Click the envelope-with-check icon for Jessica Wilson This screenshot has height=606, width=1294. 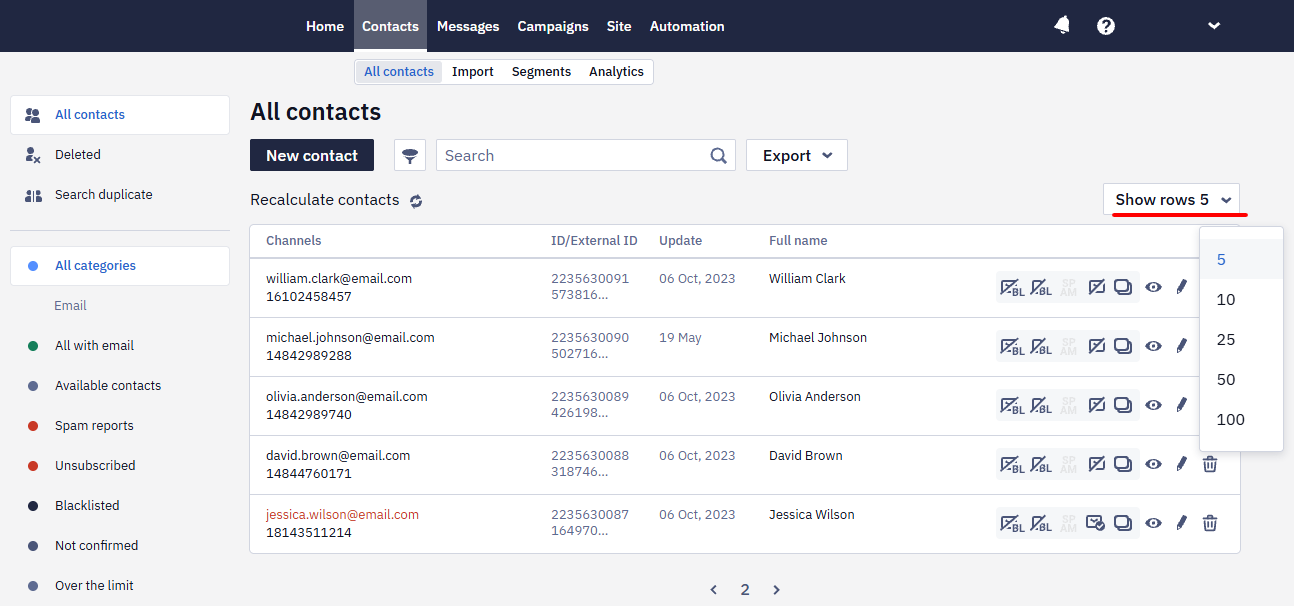point(1096,523)
